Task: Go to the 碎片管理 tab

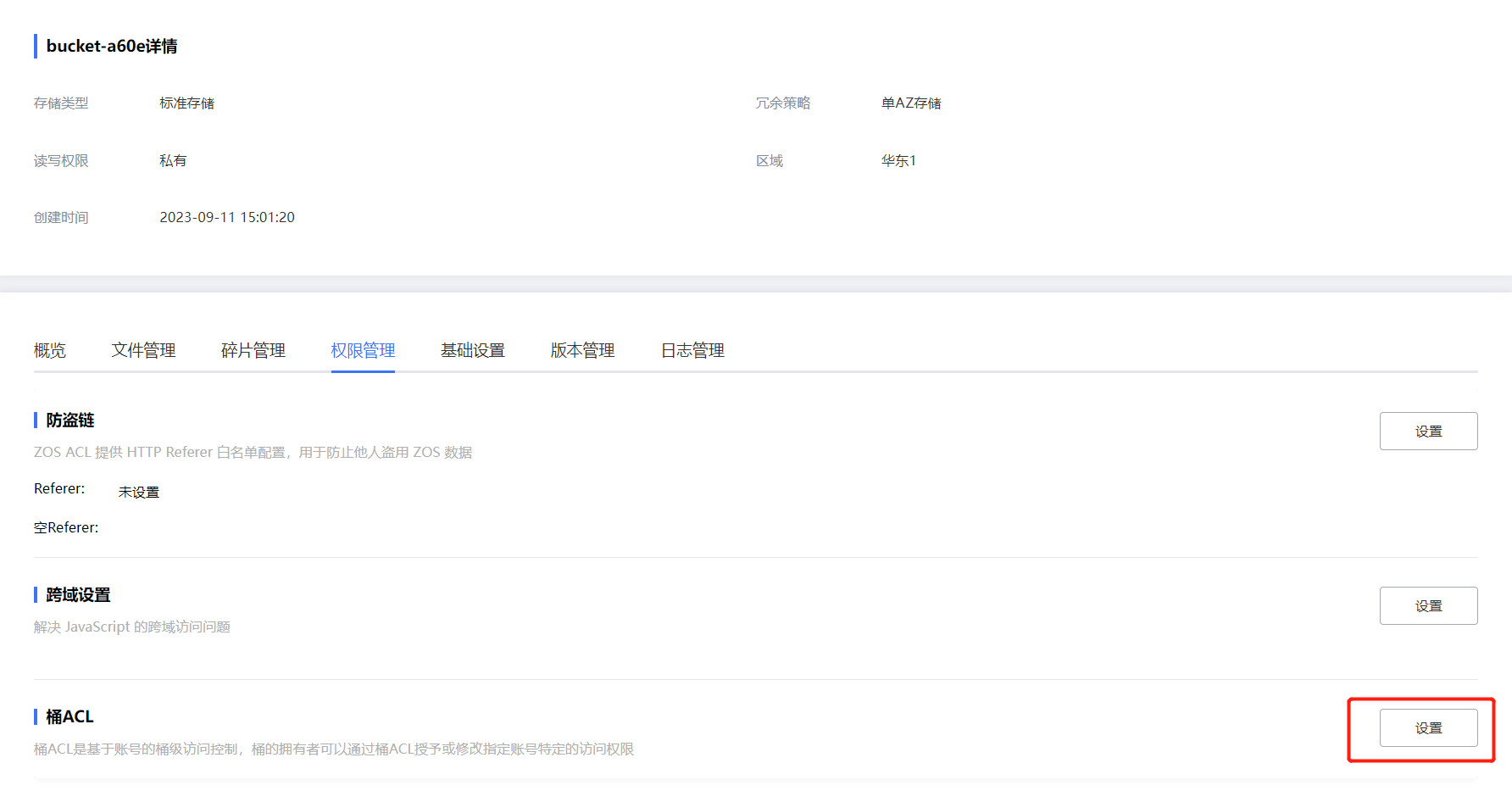Action: [x=253, y=350]
